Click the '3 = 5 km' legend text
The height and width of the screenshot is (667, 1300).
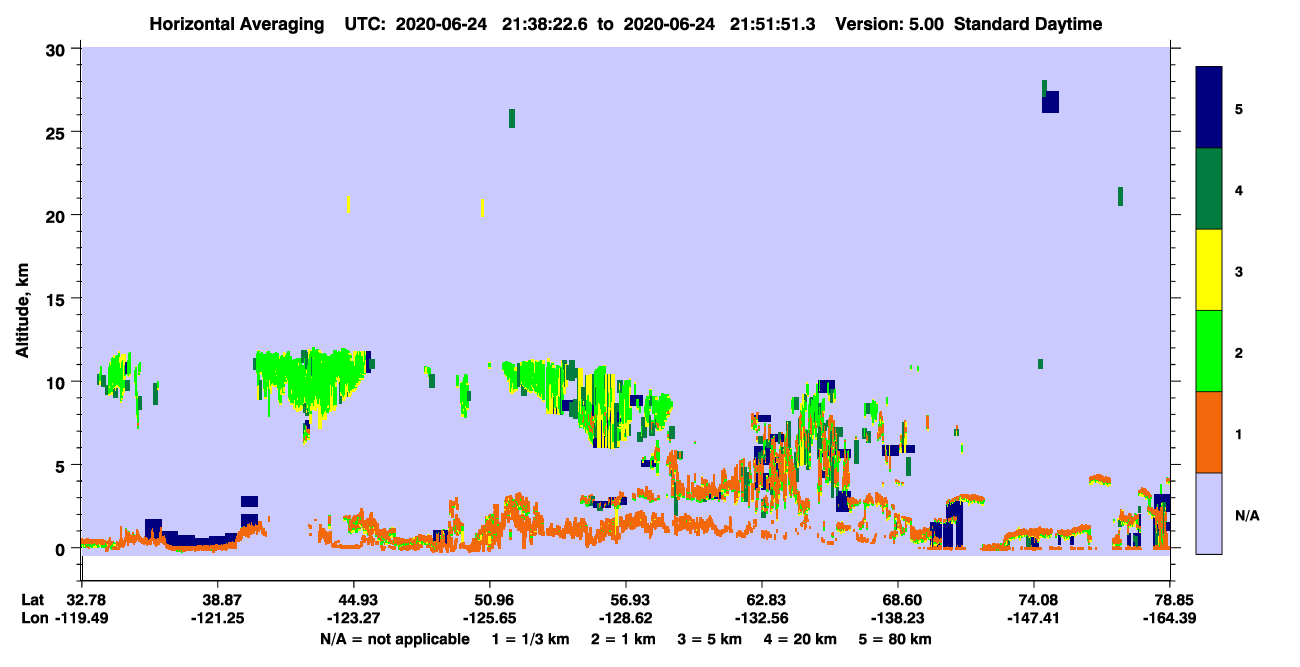709,639
